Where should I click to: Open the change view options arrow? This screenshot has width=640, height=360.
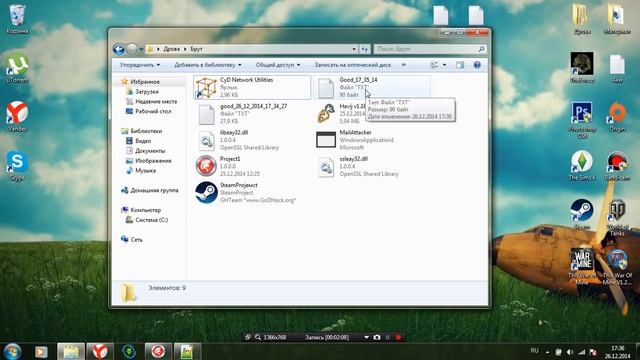point(444,65)
